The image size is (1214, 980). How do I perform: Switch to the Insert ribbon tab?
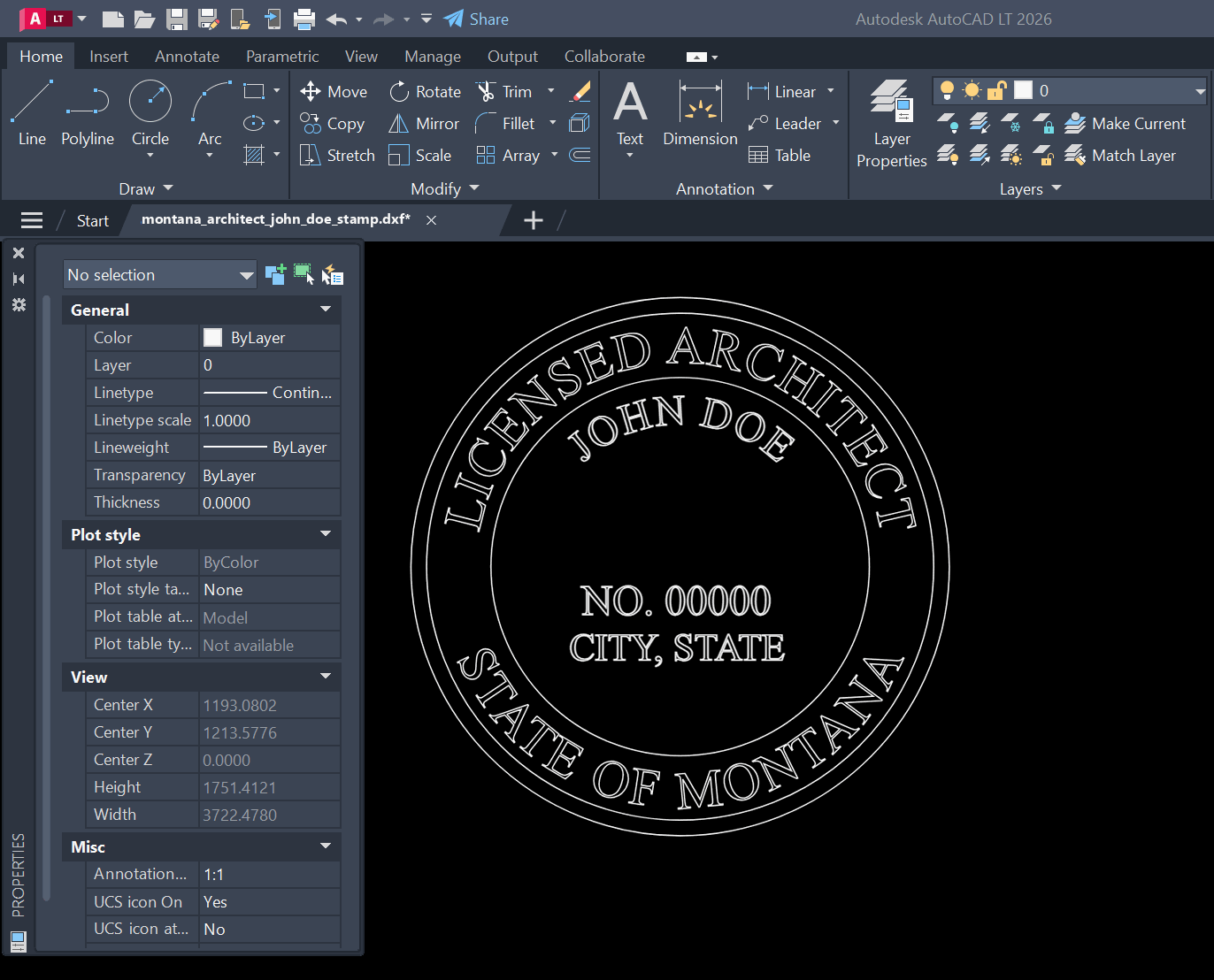[x=109, y=56]
